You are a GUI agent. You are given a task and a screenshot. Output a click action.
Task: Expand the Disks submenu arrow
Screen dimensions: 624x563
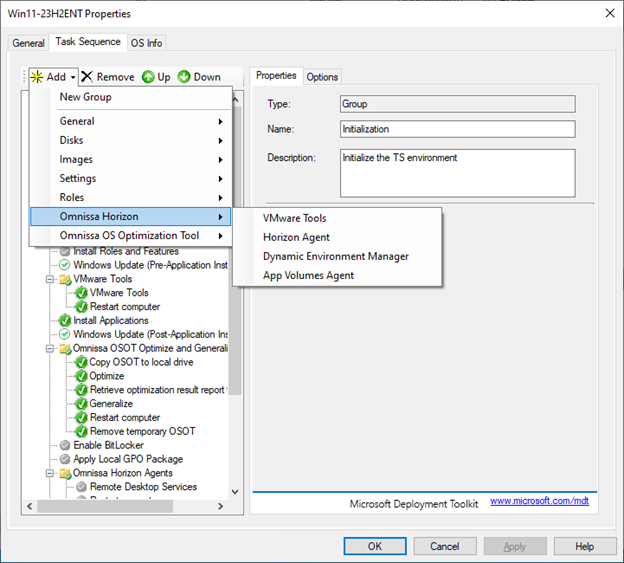point(220,140)
